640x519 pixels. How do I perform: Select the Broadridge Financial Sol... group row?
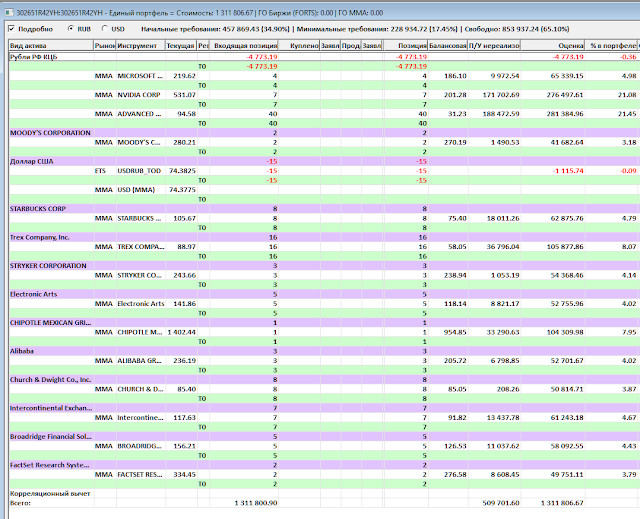point(322,436)
